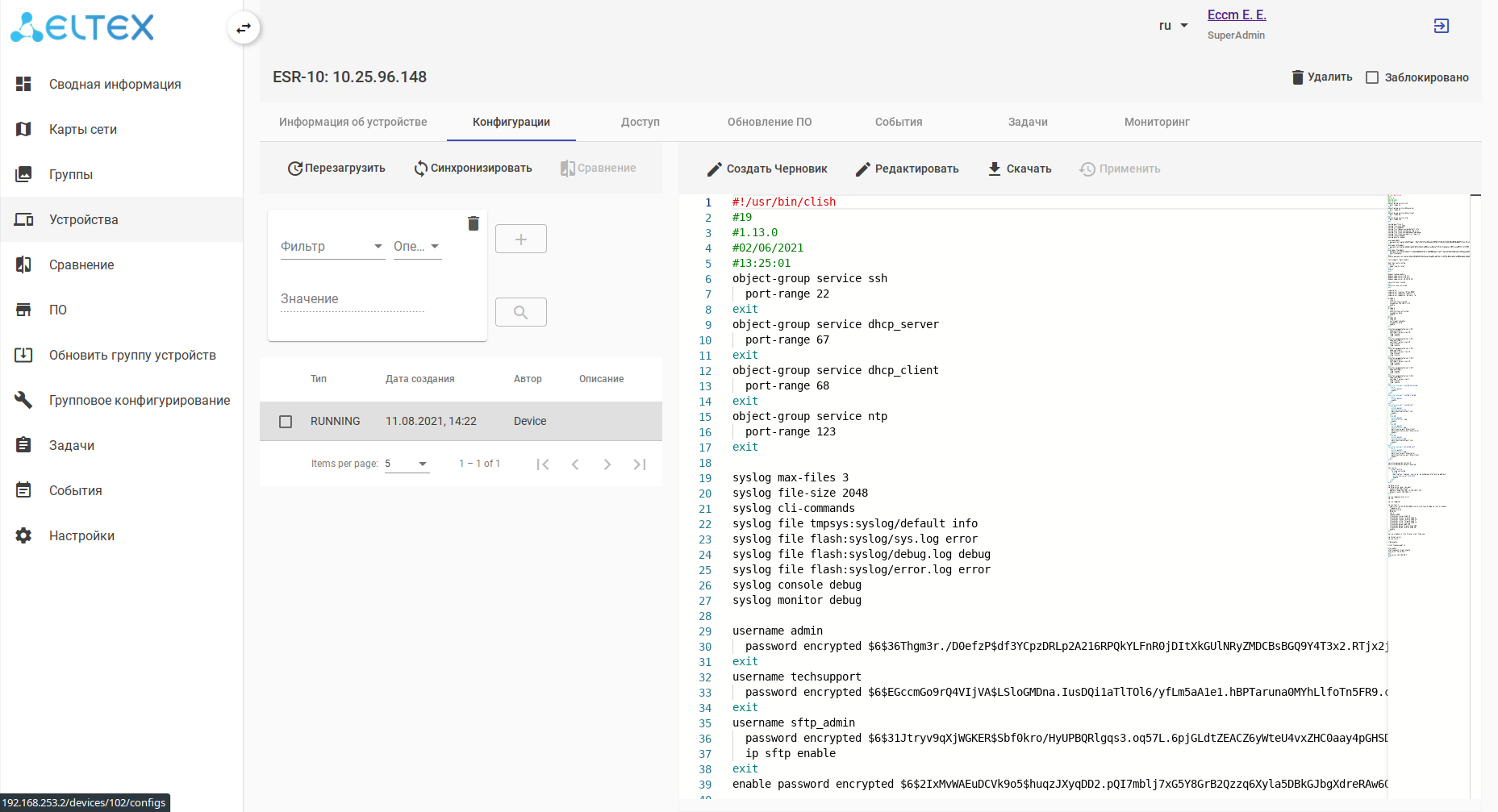Screen dimensions: 1498x812
Task: Click the sidebar collapse arrows icon
Action: (x=244, y=28)
